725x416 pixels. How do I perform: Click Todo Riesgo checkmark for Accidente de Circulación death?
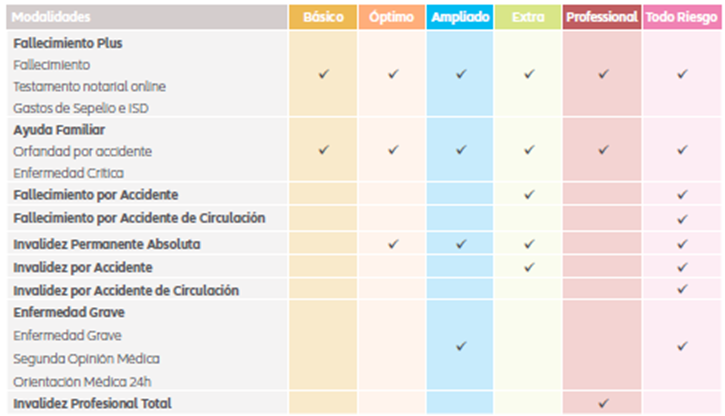tap(682, 218)
